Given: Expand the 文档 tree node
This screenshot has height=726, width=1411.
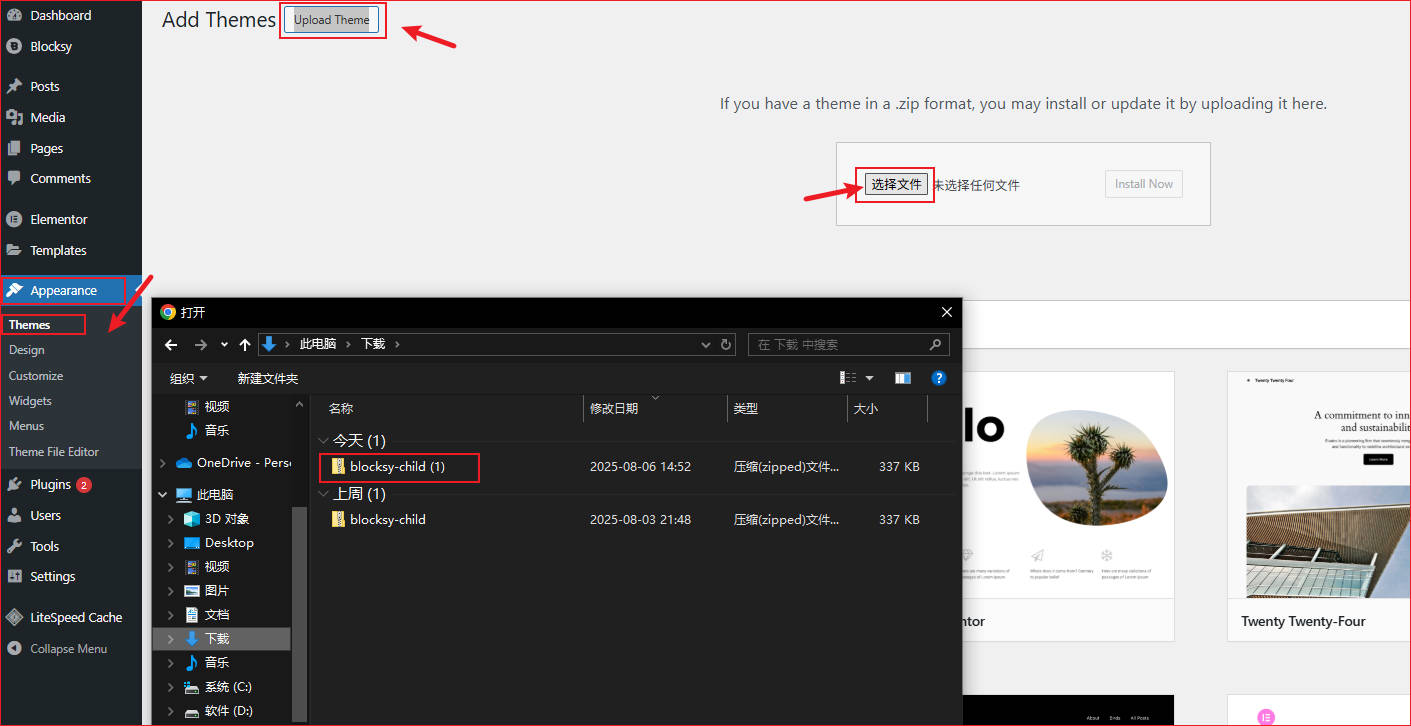Looking at the screenshot, I should pyautogui.click(x=171, y=615).
